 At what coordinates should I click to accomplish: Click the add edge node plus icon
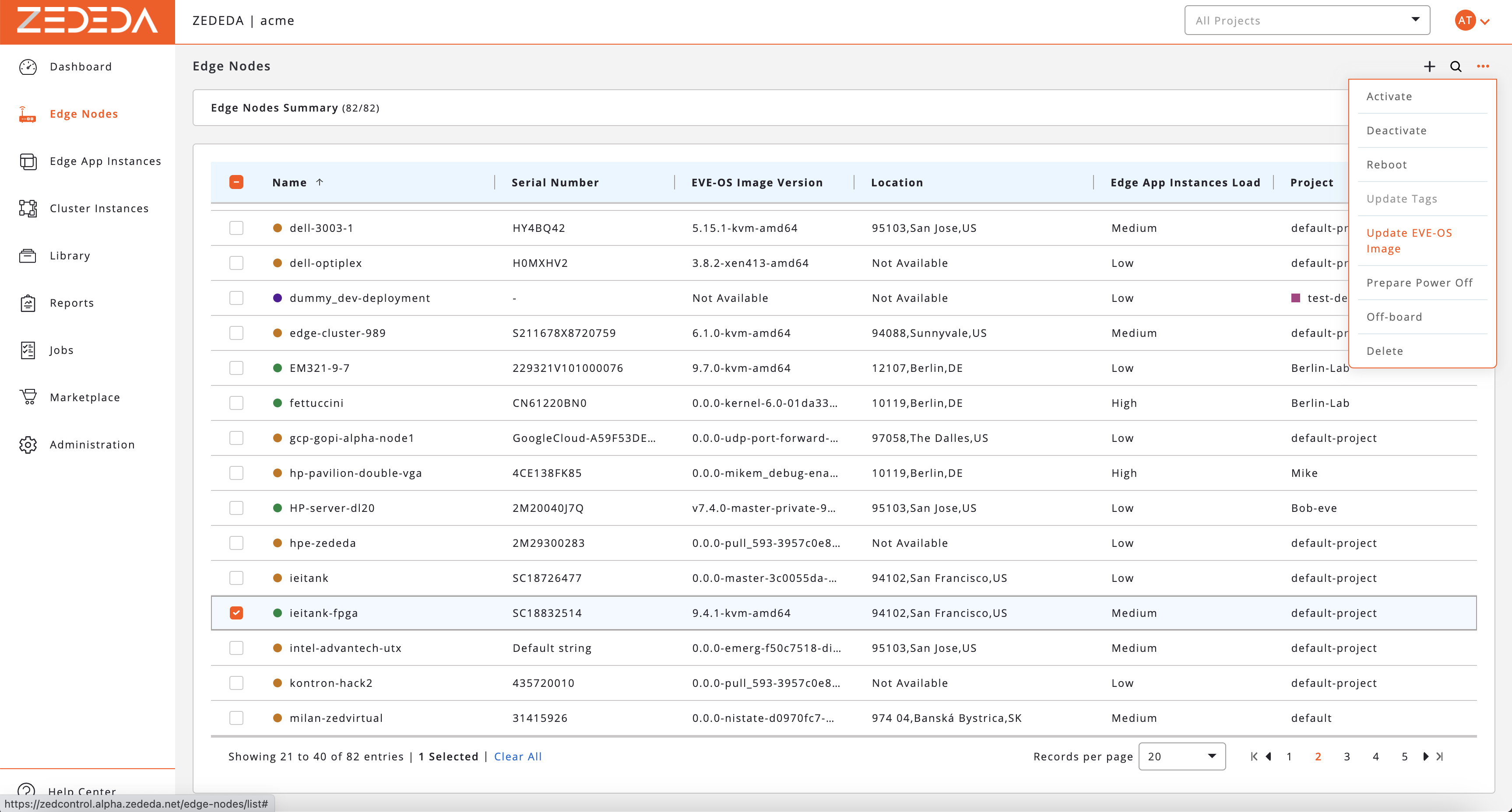pos(1429,66)
